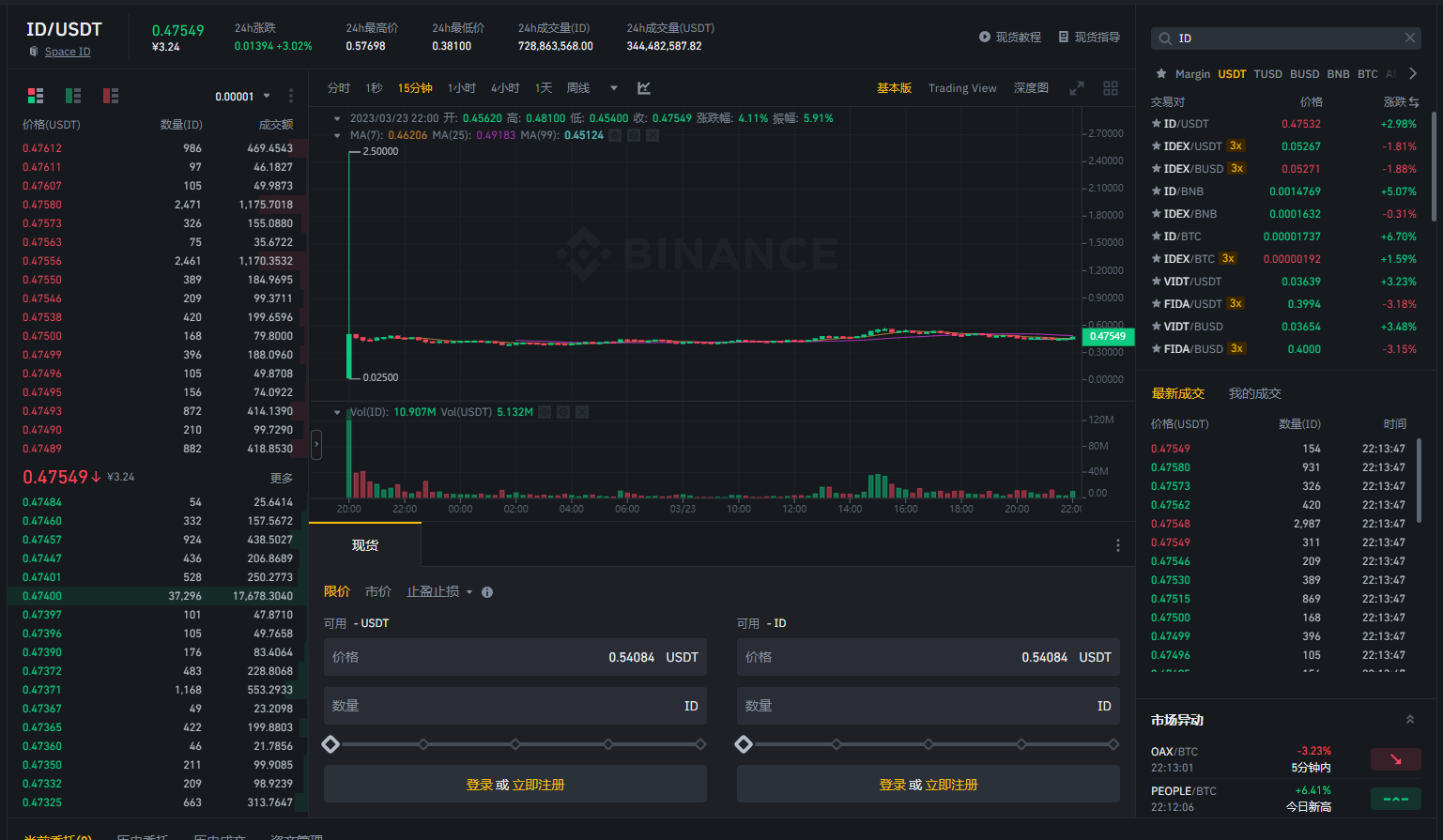
Task: Open spot guidance document icon link
Action: pyautogui.click(x=1064, y=37)
